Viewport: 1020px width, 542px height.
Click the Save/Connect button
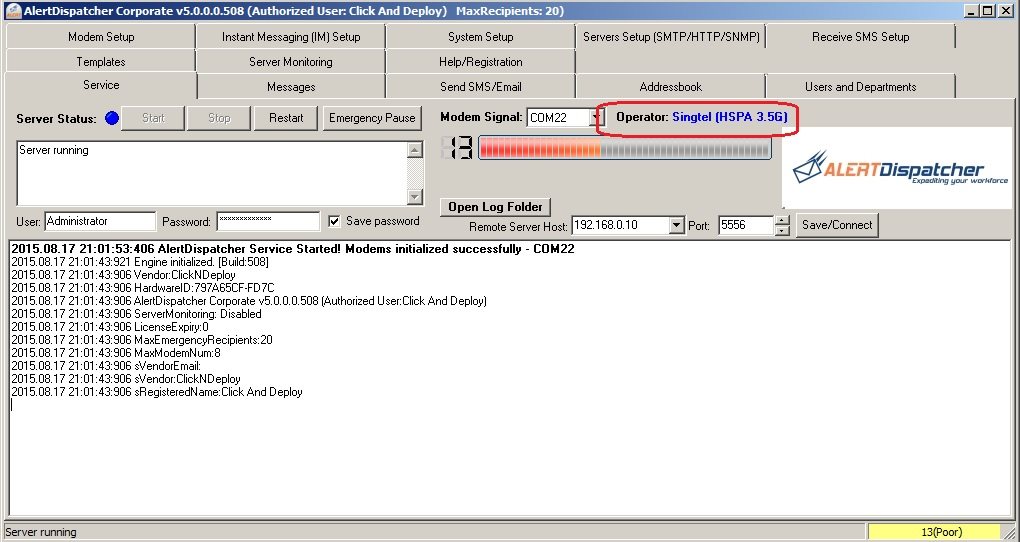(x=837, y=225)
